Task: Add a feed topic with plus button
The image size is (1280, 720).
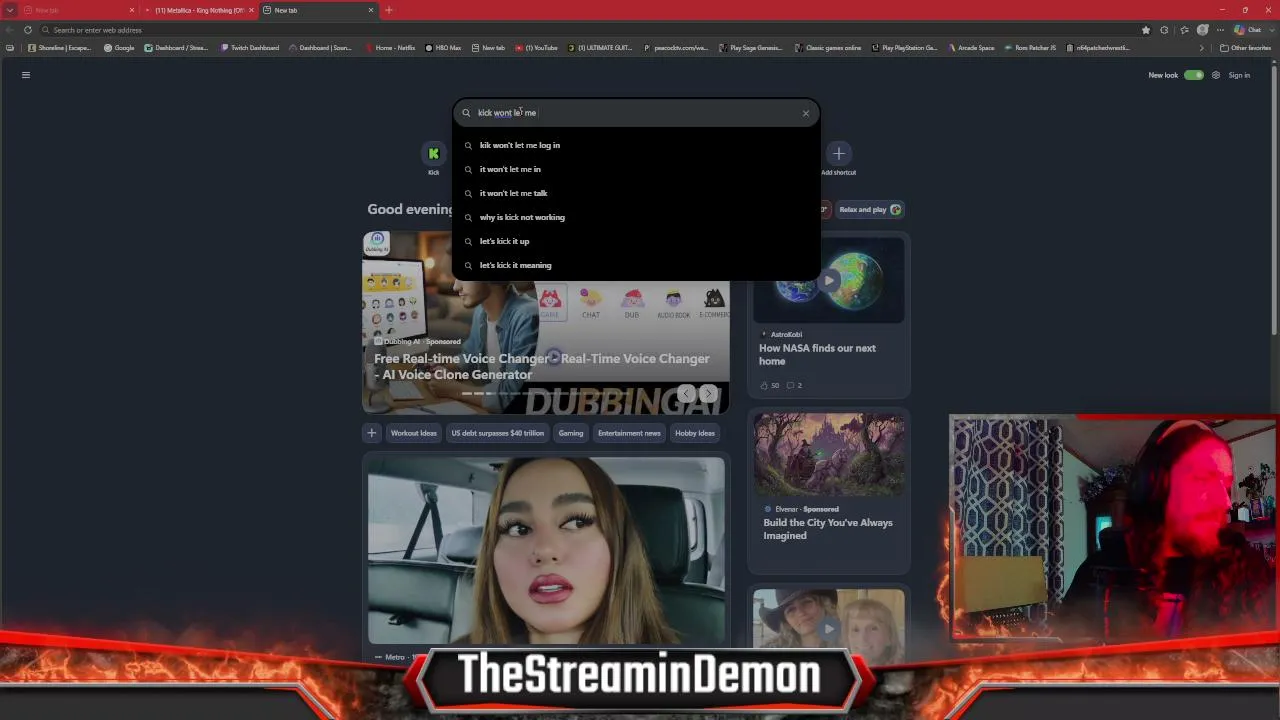Action: pos(372,433)
